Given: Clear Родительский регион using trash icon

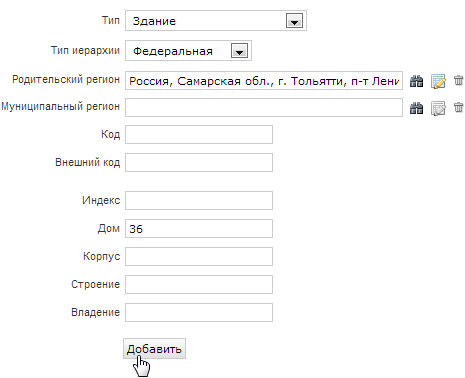Looking at the screenshot, I should [458, 80].
